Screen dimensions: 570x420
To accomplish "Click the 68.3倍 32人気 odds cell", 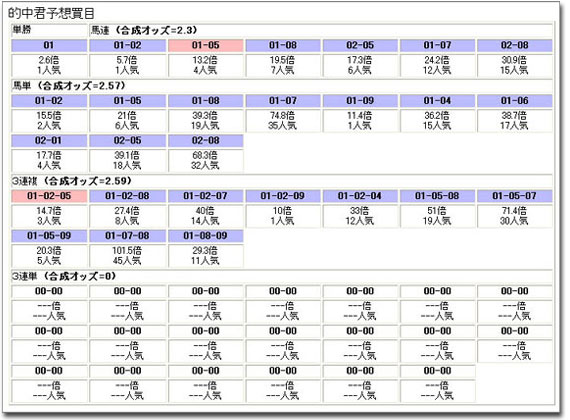I will click(205, 160).
